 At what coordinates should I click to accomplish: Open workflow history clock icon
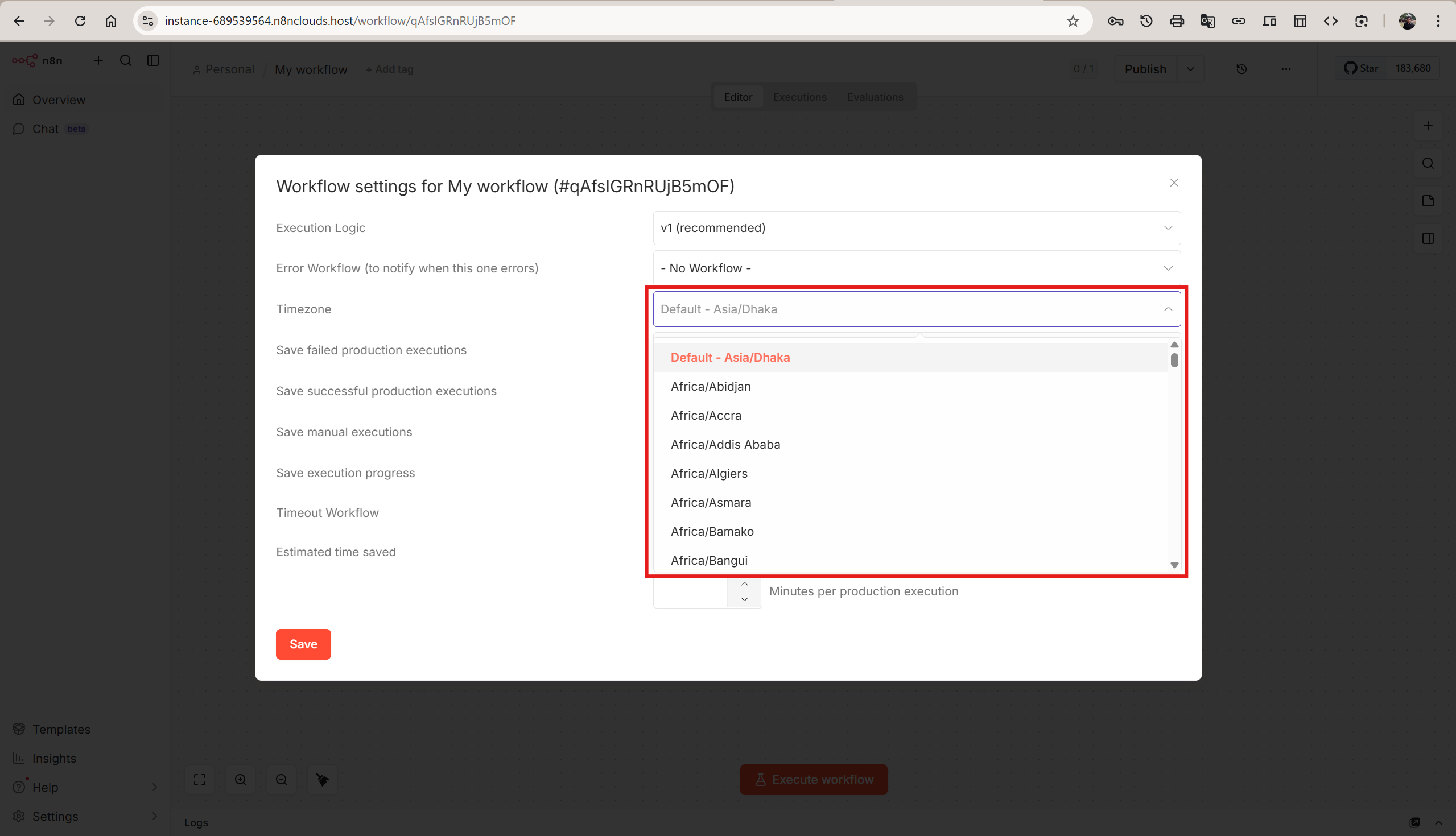point(1241,69)
